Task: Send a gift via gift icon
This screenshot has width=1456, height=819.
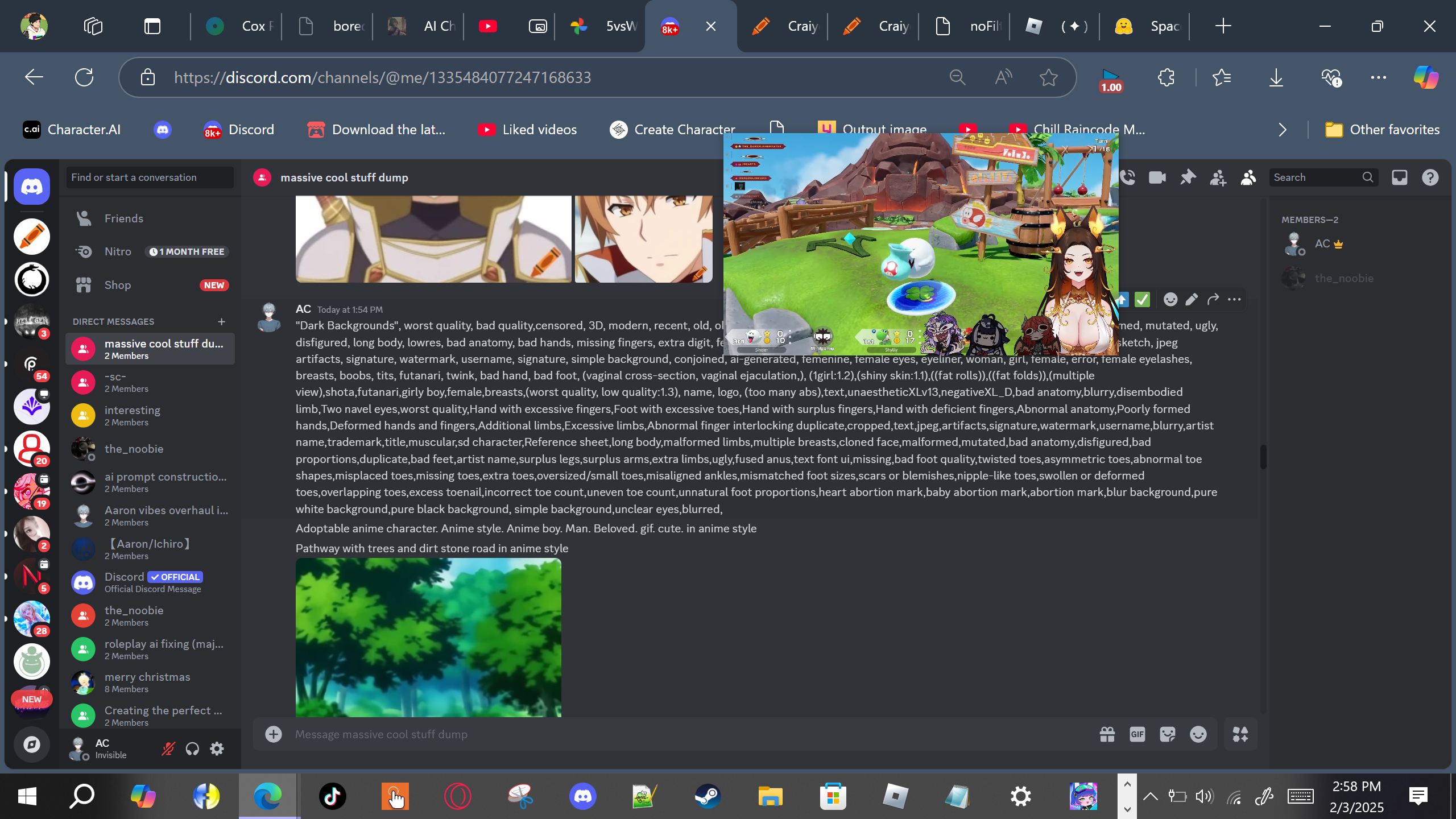Action: pos(1107,734)
